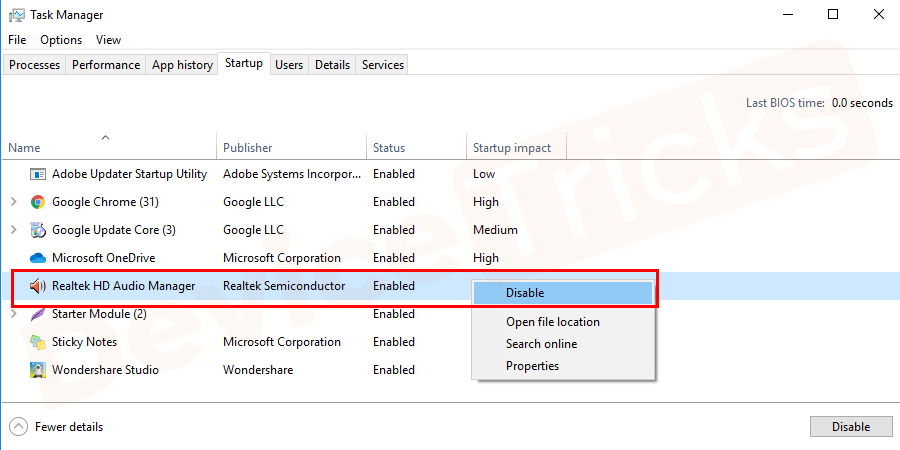This screenshot has width=900, height=450.
Task: Select the Starter Module (2) row name
Action: point(99,314)
